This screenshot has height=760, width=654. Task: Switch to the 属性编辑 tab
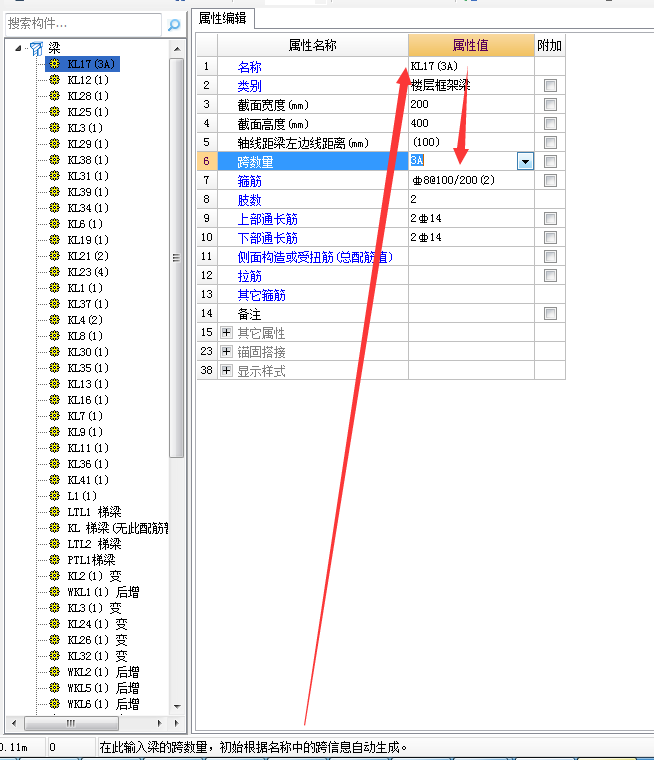223,18
